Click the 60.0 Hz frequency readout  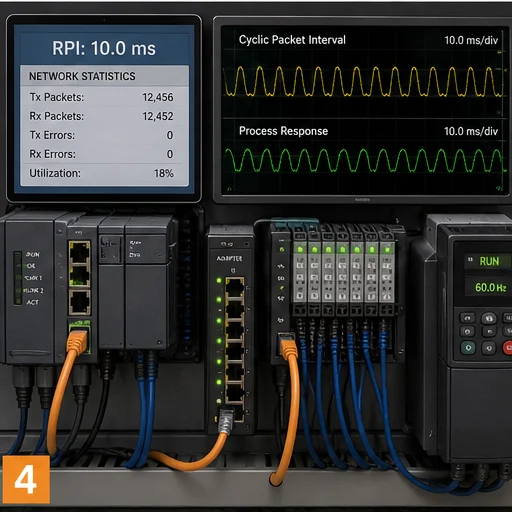[491, 287]
